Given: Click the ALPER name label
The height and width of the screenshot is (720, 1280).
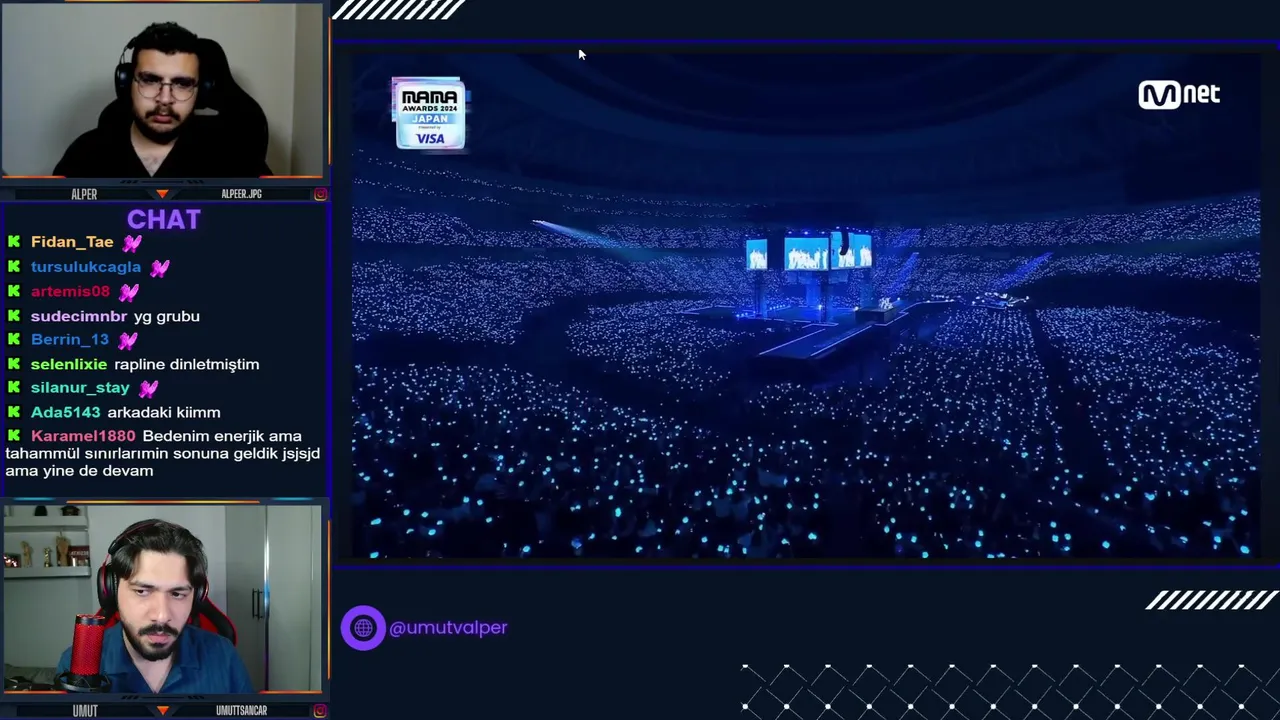Looking at the screenshot, I should (x=84, y=194).
